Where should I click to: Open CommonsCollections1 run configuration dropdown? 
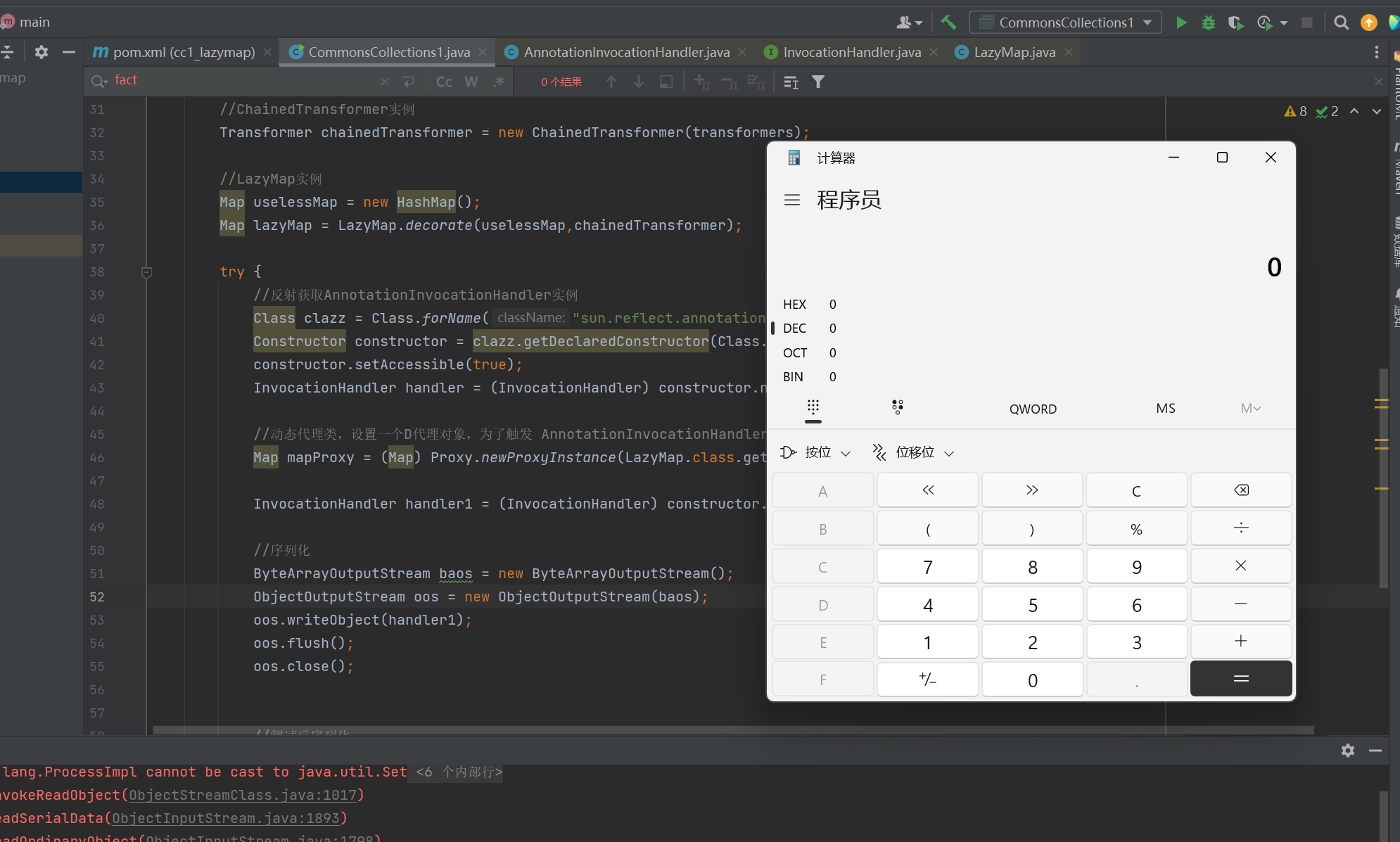1065,23
